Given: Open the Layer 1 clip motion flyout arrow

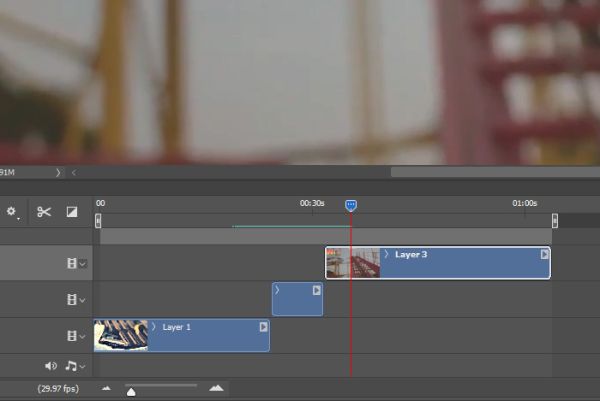Looking at the screenshot, I should [x=263, y=327].
